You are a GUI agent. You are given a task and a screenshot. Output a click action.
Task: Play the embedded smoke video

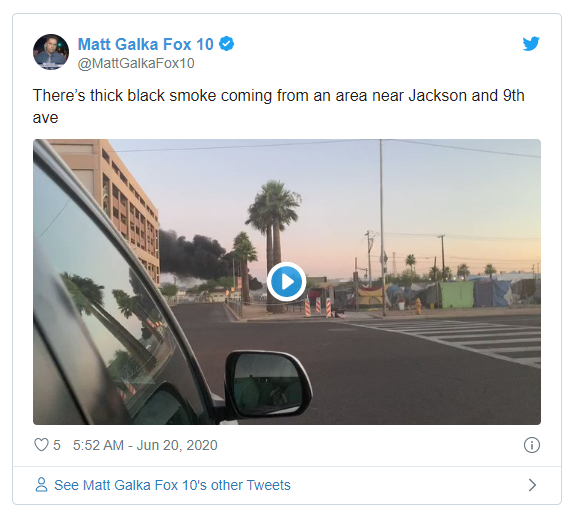287,282
